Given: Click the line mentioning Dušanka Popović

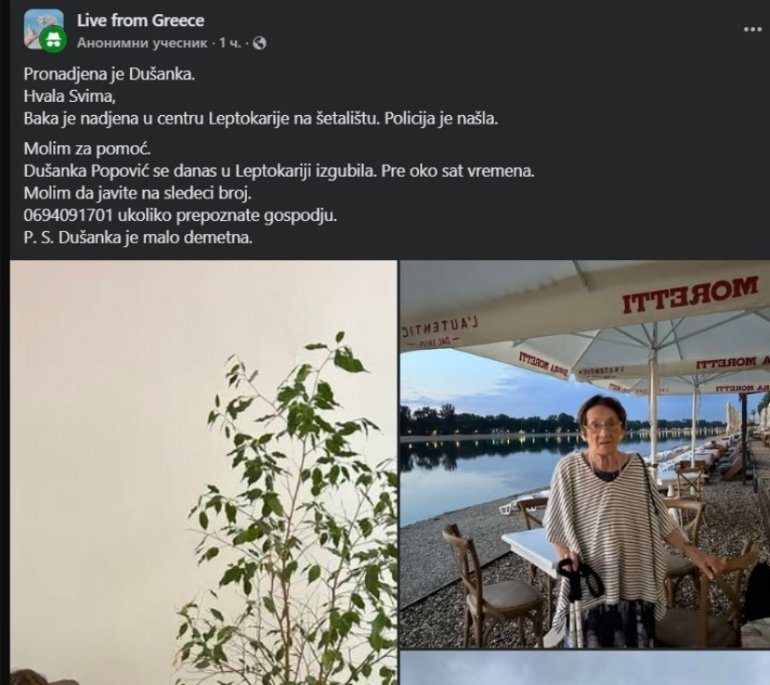Looking at the screenshot, I should click(x=279, y=171).
